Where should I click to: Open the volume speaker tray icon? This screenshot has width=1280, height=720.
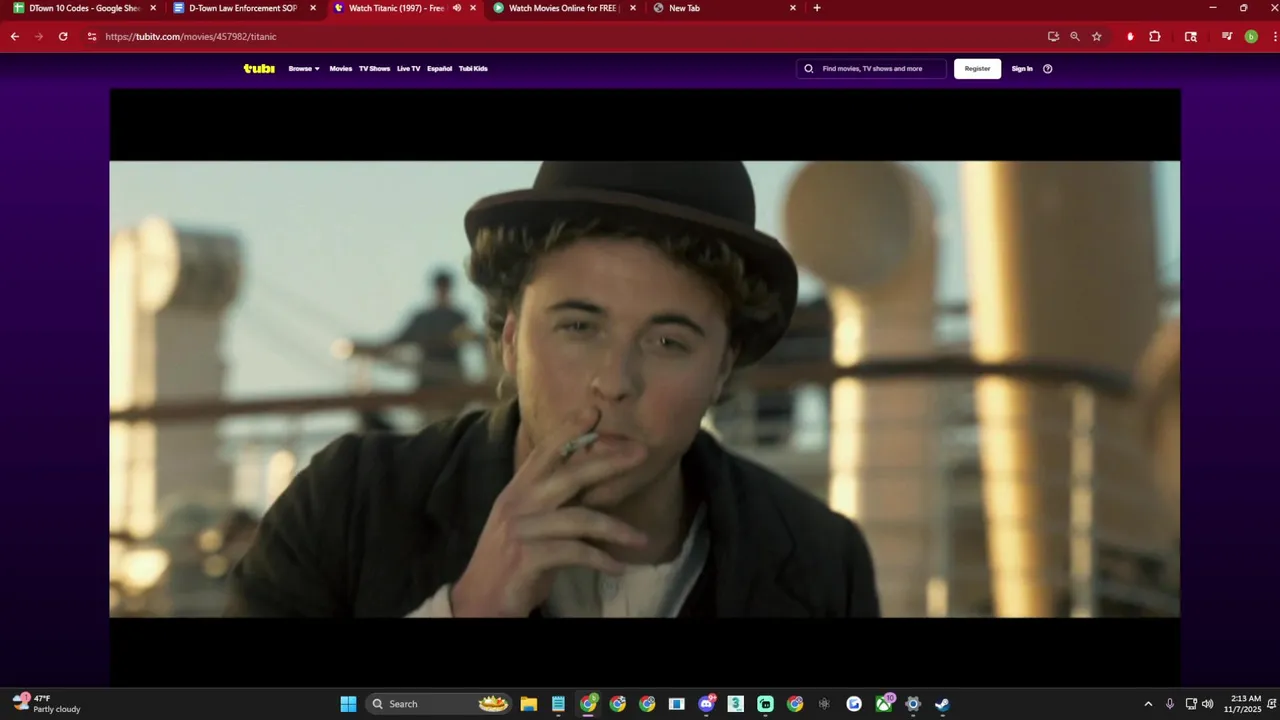click(x=1208, y=704)
